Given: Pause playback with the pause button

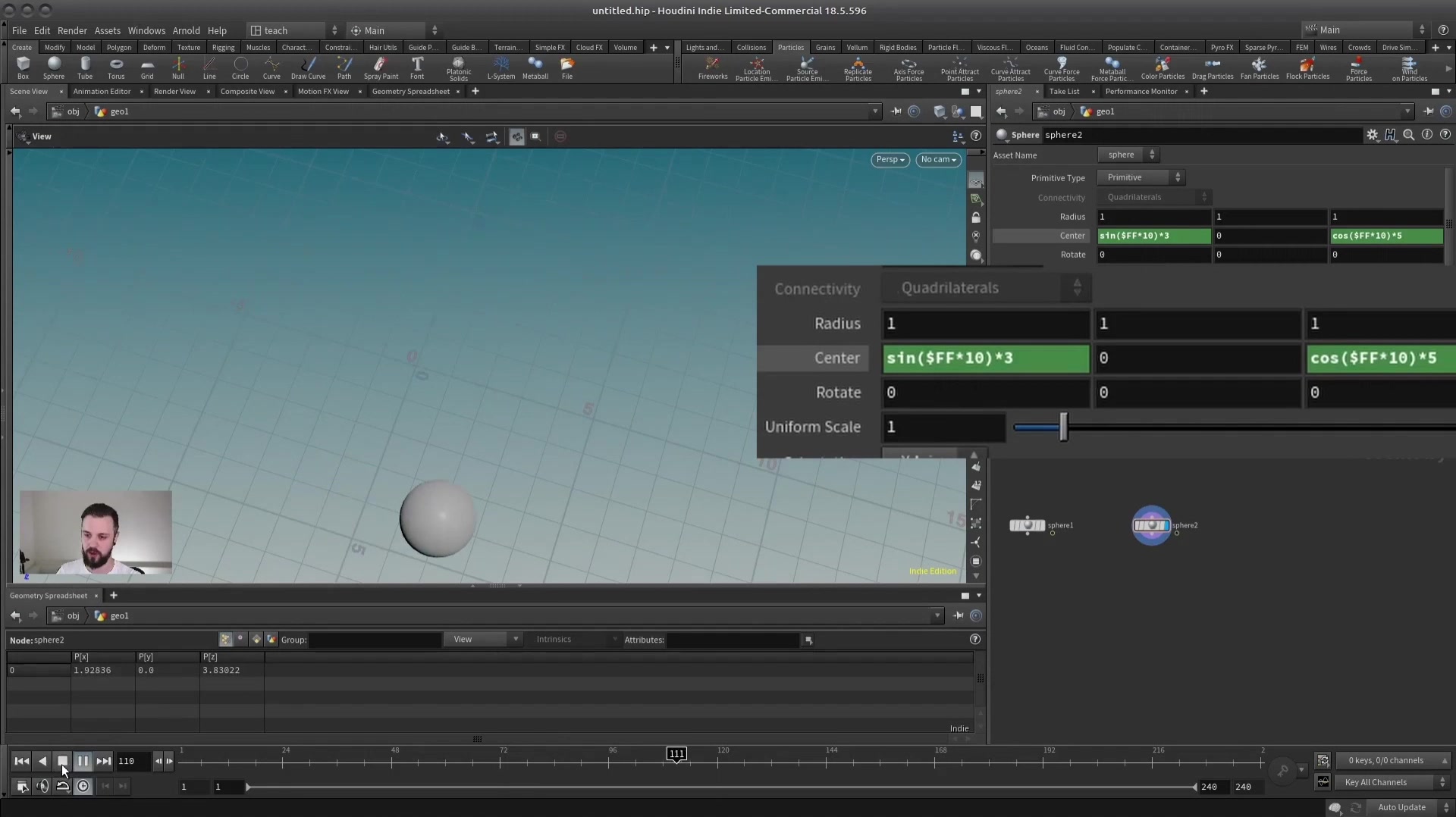Looking at the screenshot, I should click(x=83, y=761).
